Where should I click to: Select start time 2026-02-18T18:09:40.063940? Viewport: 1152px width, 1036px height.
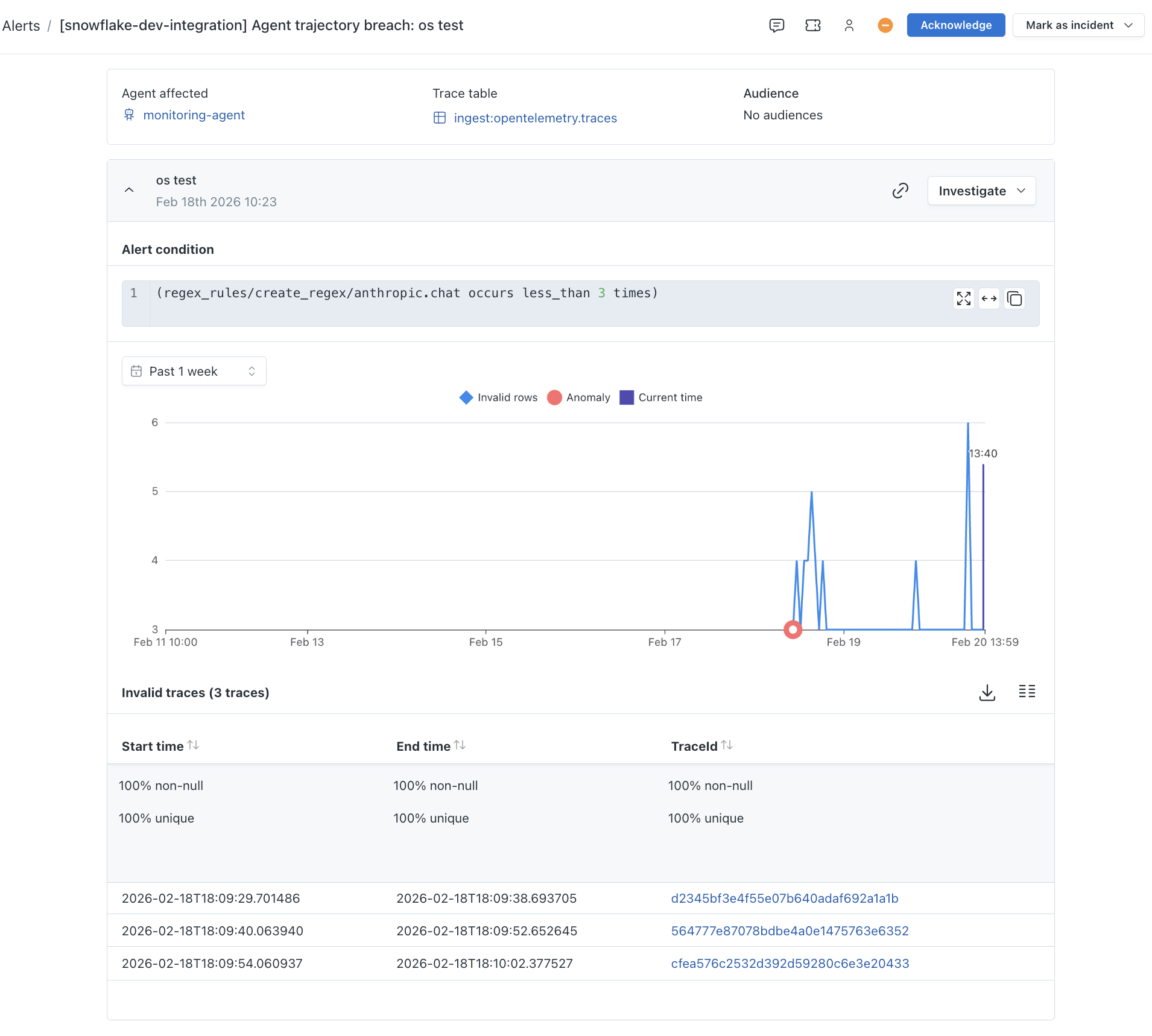(x=212, y=931)
